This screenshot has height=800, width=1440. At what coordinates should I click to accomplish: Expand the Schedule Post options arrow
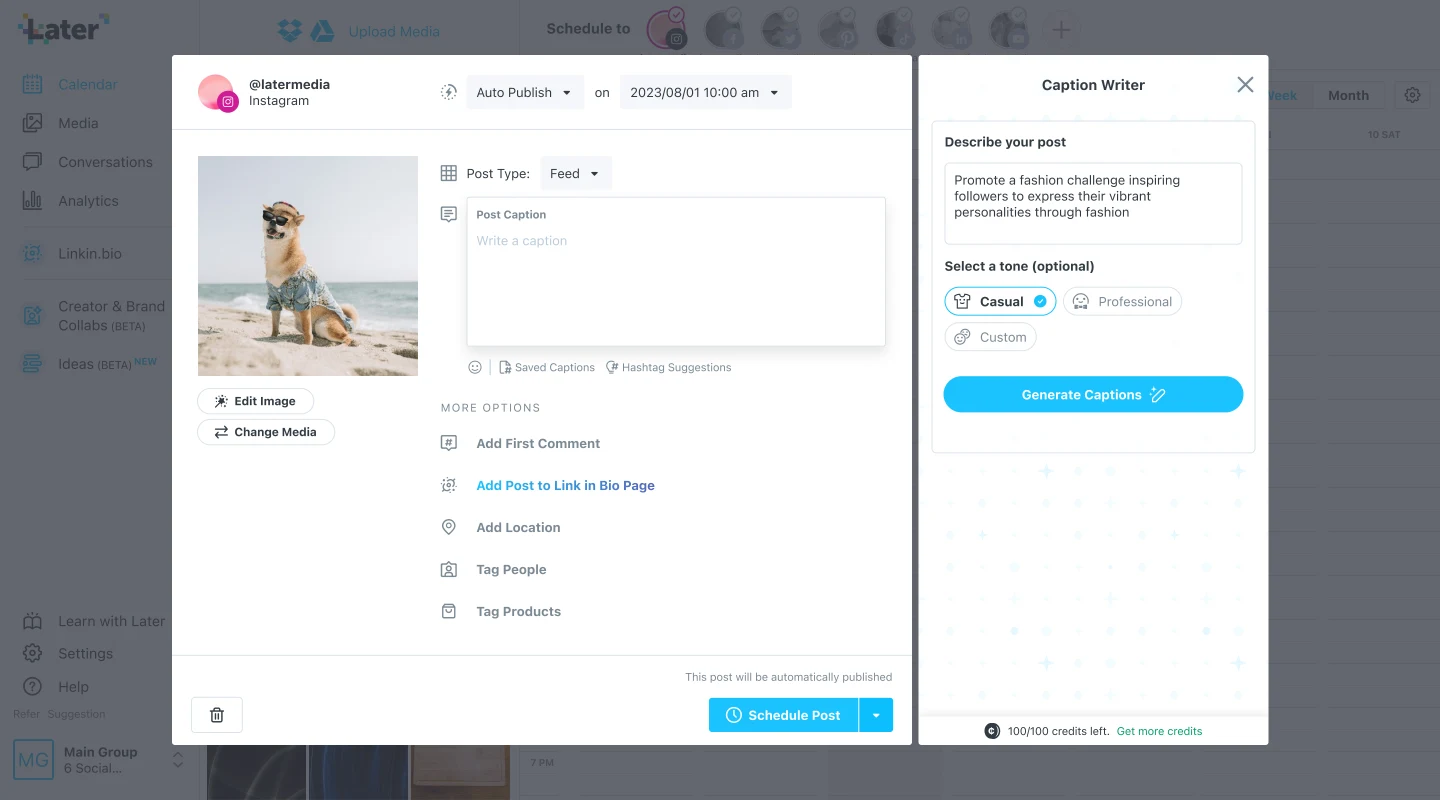(x=876, y=715)
